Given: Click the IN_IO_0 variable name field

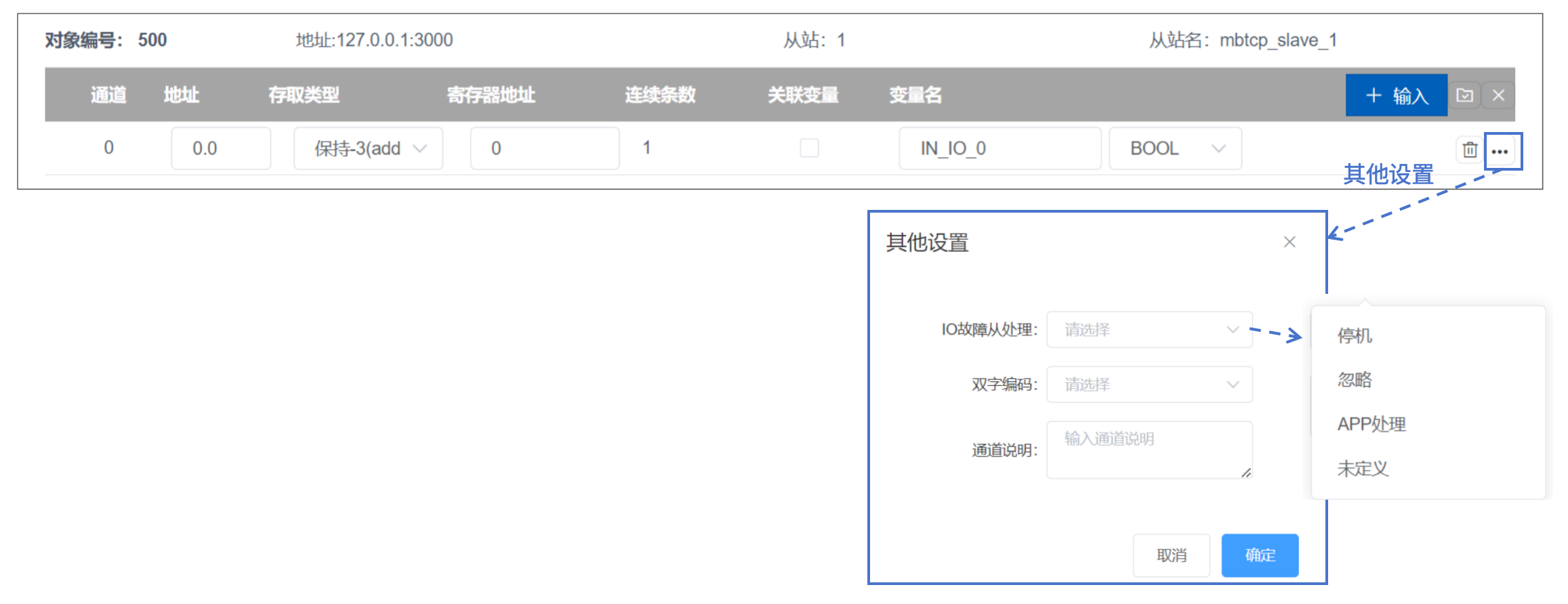Looking at the screenshot, I should pos(1000,148).
